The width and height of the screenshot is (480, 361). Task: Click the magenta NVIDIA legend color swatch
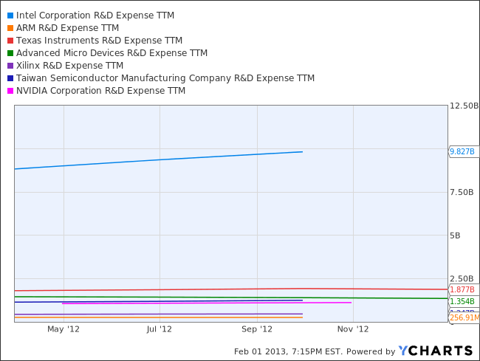[x=10, y=91]
